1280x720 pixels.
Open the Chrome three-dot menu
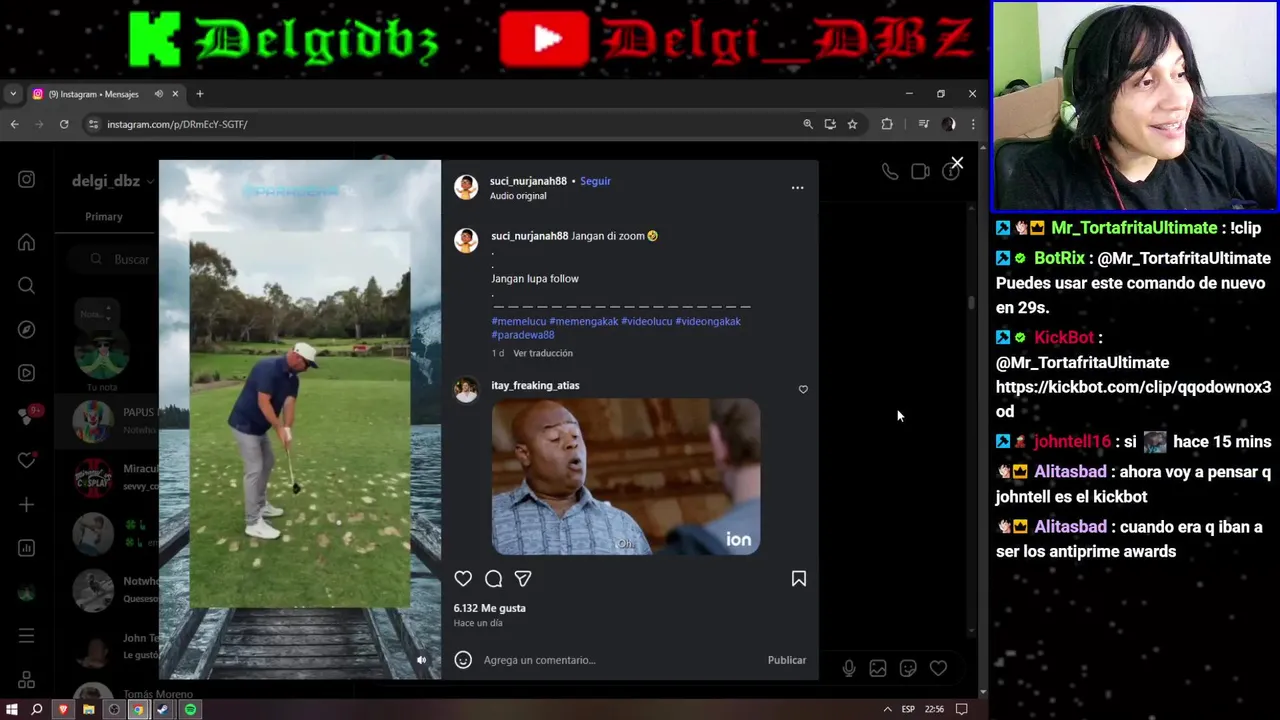(973, 124)
